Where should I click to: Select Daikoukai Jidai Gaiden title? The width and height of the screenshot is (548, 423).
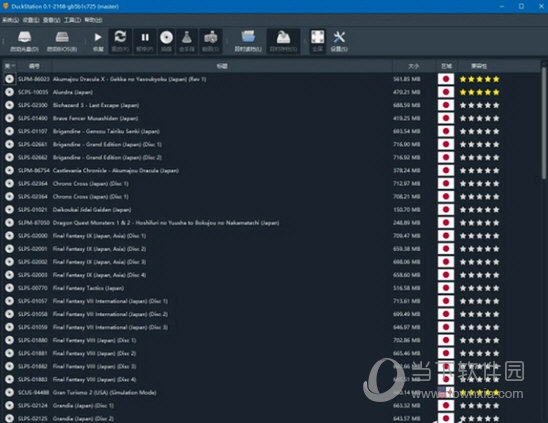(x=92, y=209)
